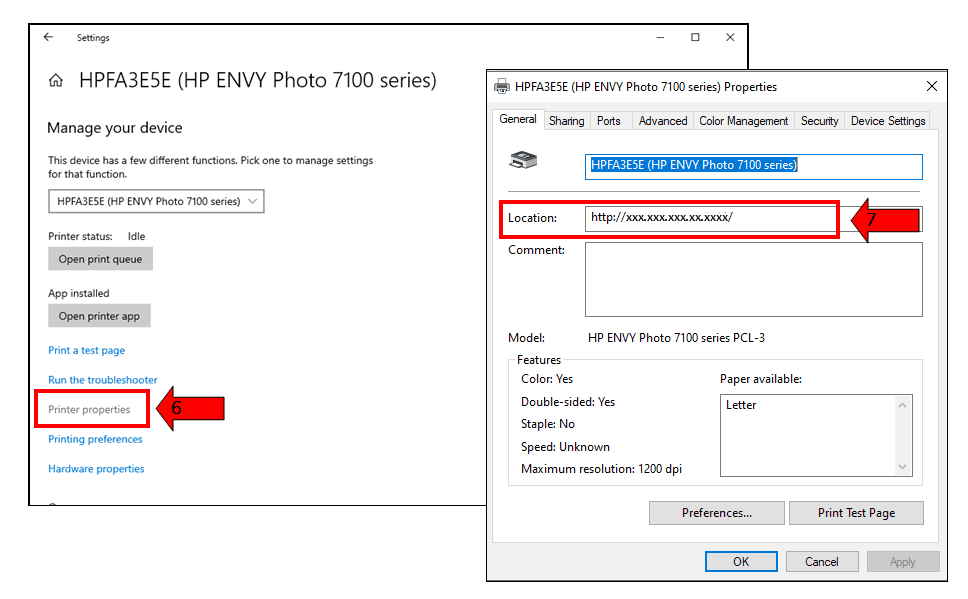Switch to the Device Settings tab
Viewport: 968px width, 599px height.
[x=887, y=120]
